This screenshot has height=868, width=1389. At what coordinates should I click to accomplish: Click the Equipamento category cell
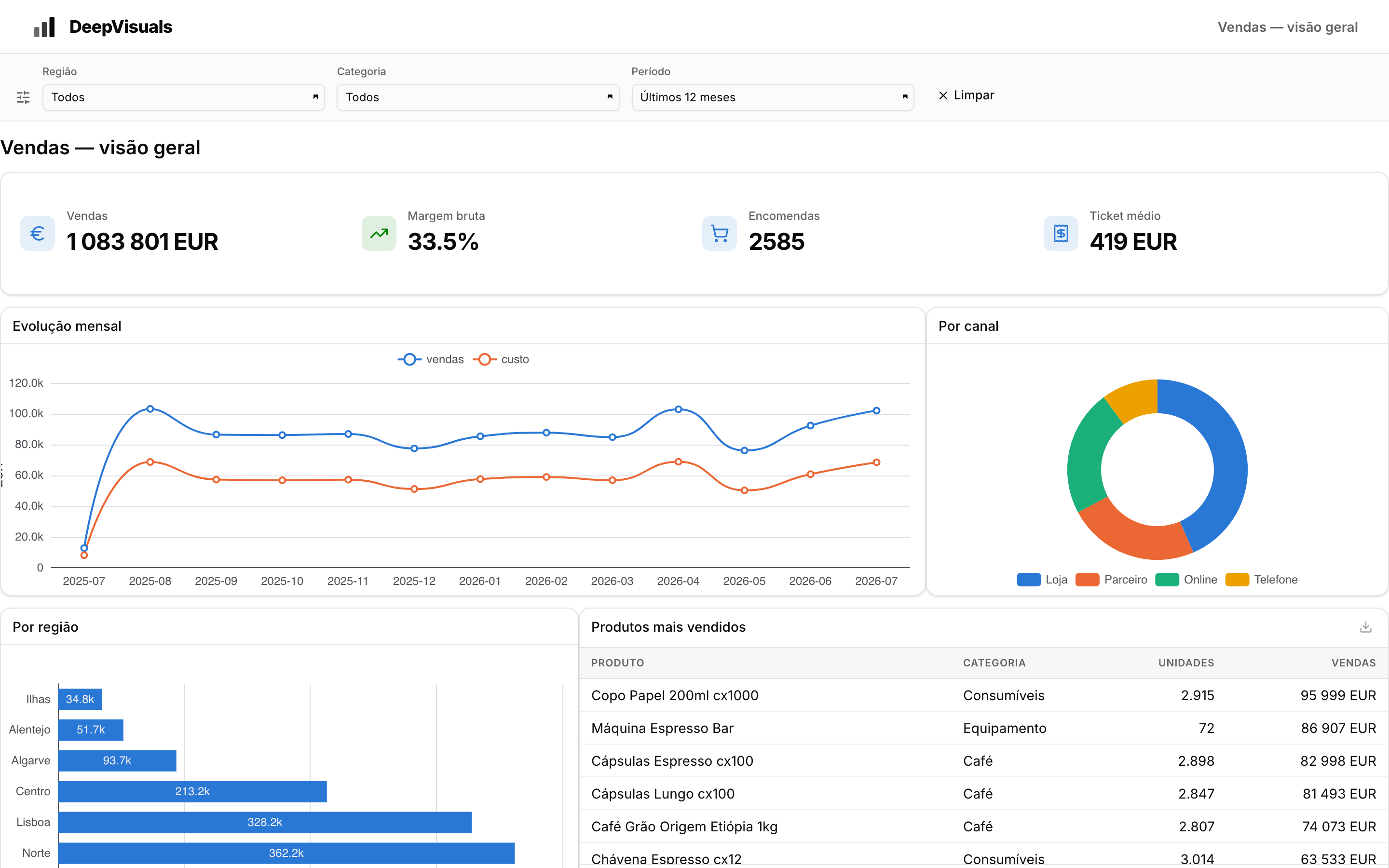click(1005, 728)
